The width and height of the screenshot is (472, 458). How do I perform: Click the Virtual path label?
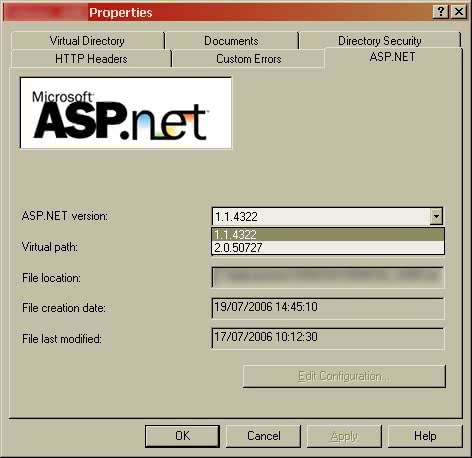[50, 247]
